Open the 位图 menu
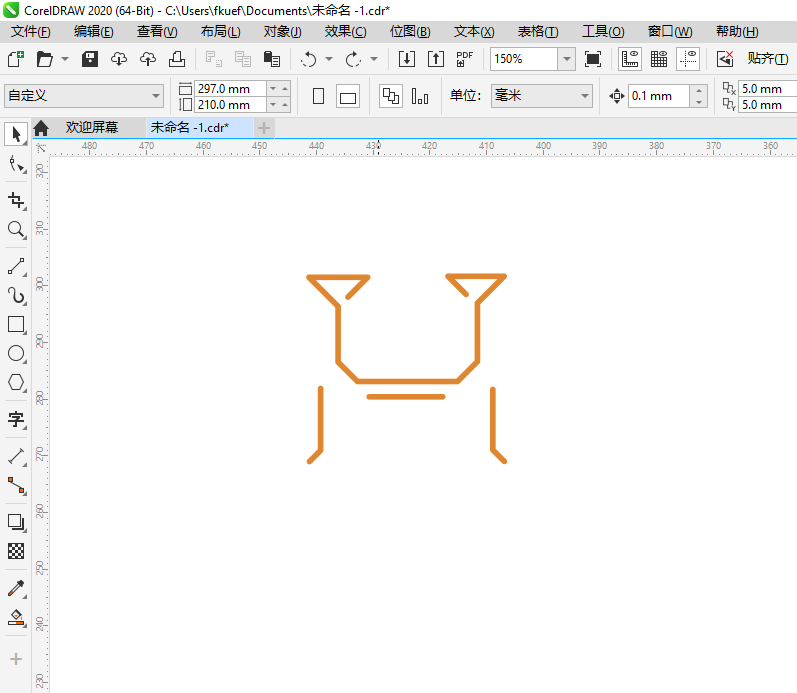This screenshot has width=797, height=693. pyautogui.click(x=410, y=32)
